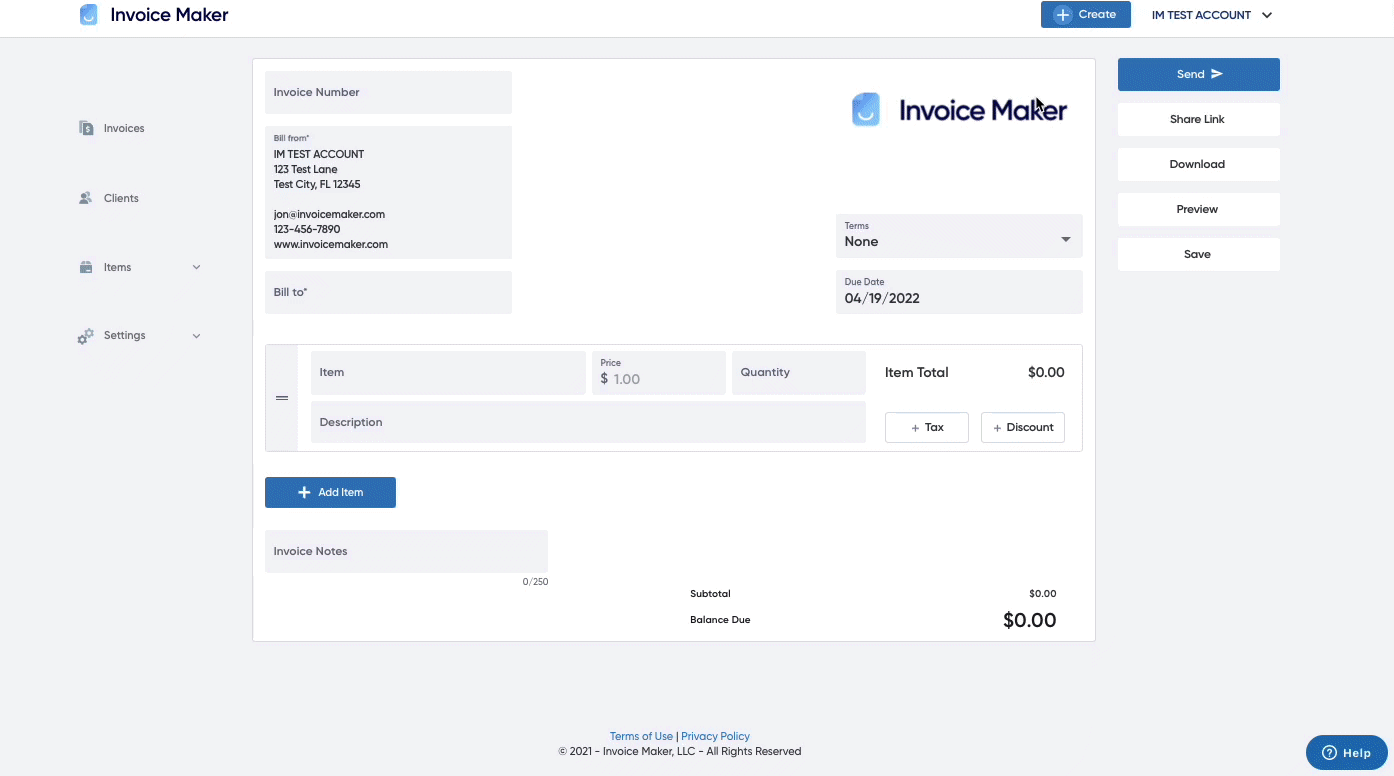Viewport: 1394px width, 776px height.
Task: Select the Invoices sidebar menu label
Action: point(124,128)
